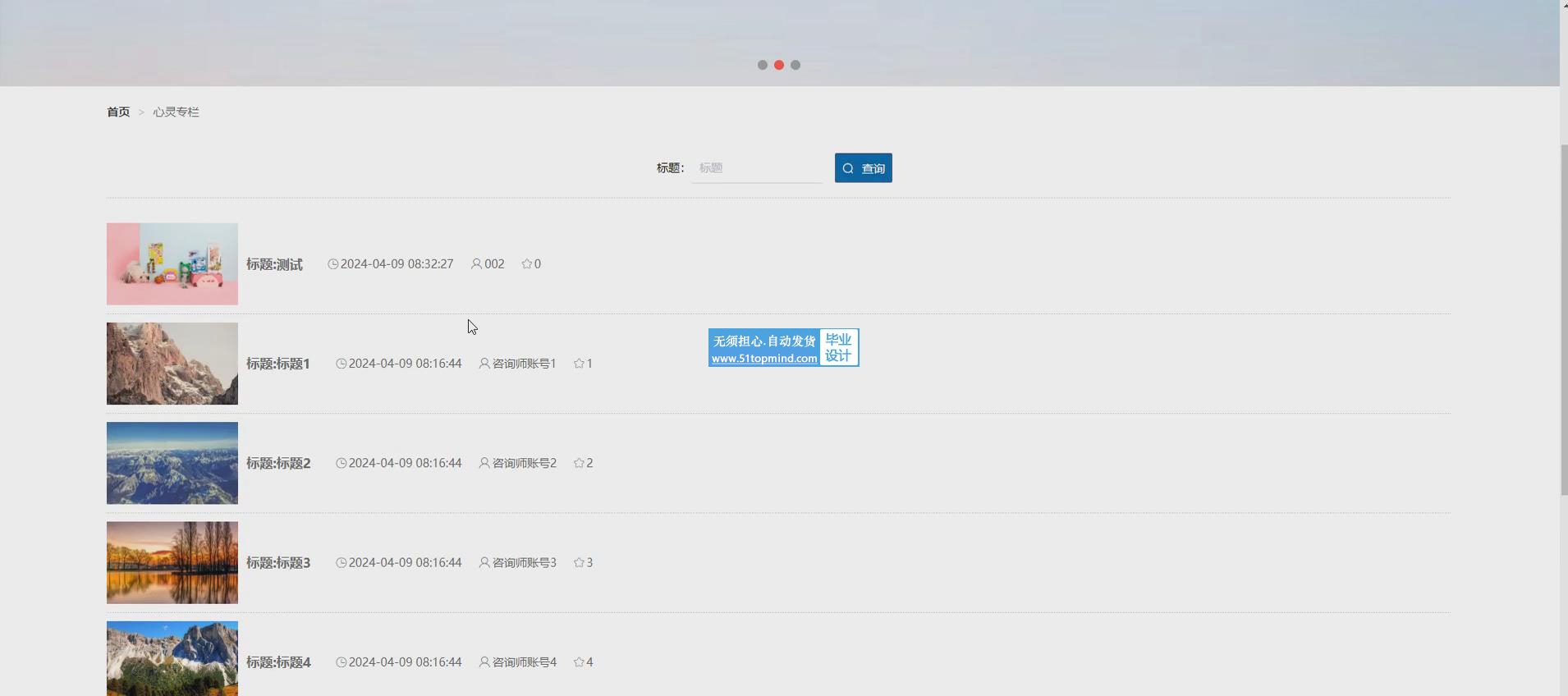Screen dimensions: 1568x696
Task: Open thumbnail of 标题:标题4 article
Action: click(172, 658)
